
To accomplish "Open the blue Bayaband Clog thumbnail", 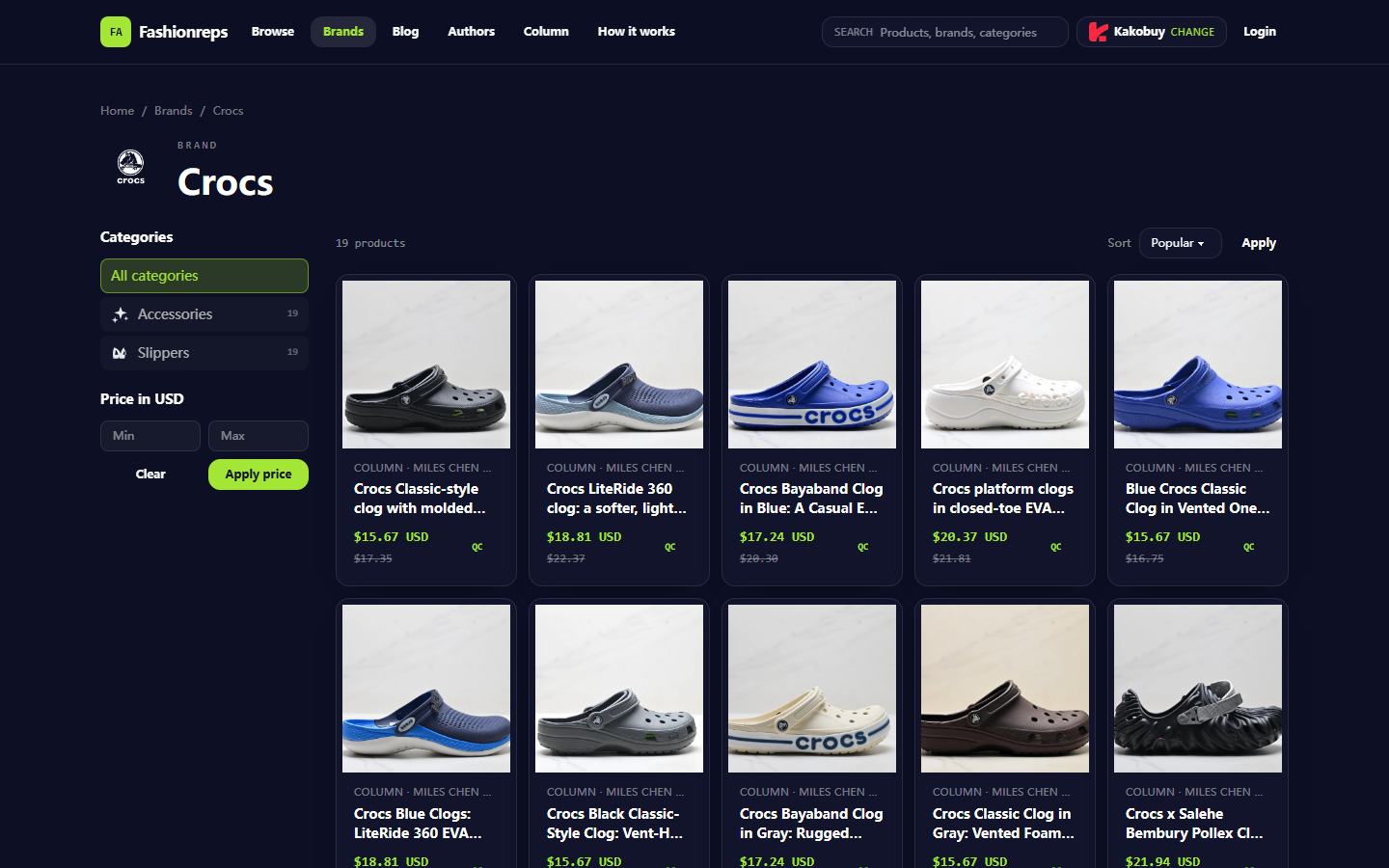I will point(812,365).
